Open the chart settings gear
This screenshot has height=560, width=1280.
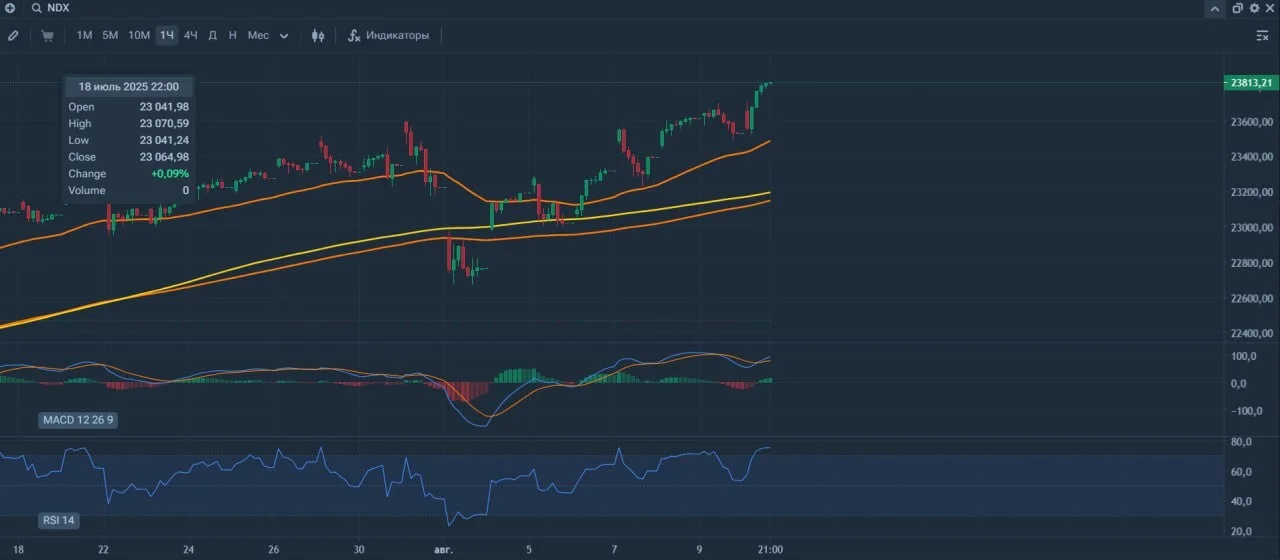pos(1254,8)
